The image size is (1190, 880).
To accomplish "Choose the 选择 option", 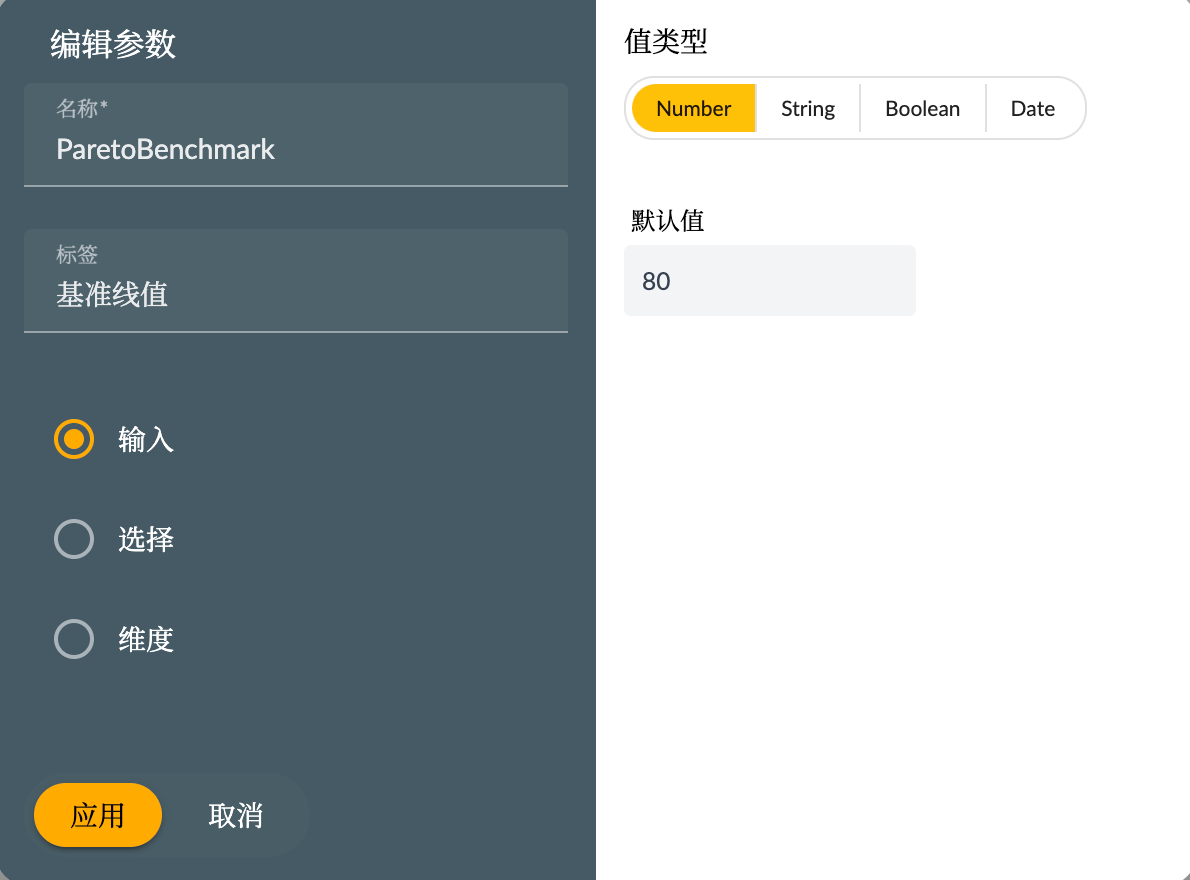I will pyautogui.click(x=73, y=539).
